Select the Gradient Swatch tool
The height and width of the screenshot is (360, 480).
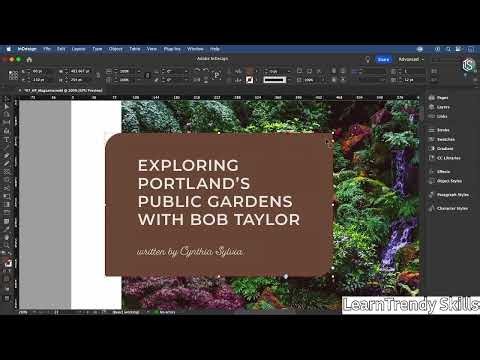[x=7, y=205]
